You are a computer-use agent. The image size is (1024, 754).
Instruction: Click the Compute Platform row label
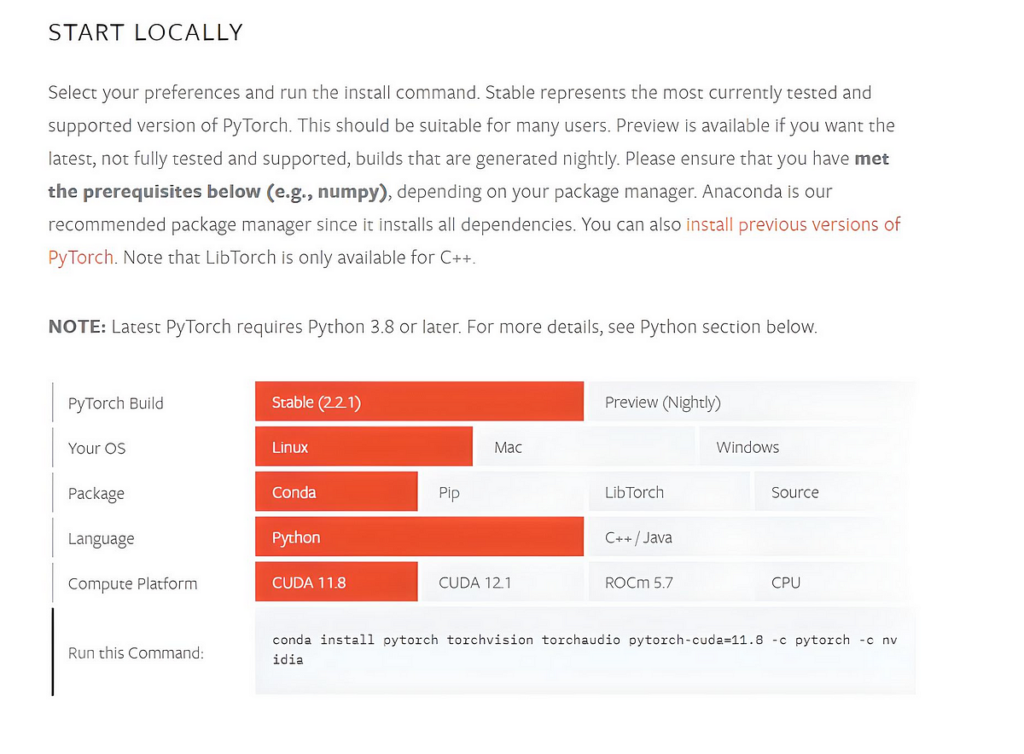tap(132, 583)
